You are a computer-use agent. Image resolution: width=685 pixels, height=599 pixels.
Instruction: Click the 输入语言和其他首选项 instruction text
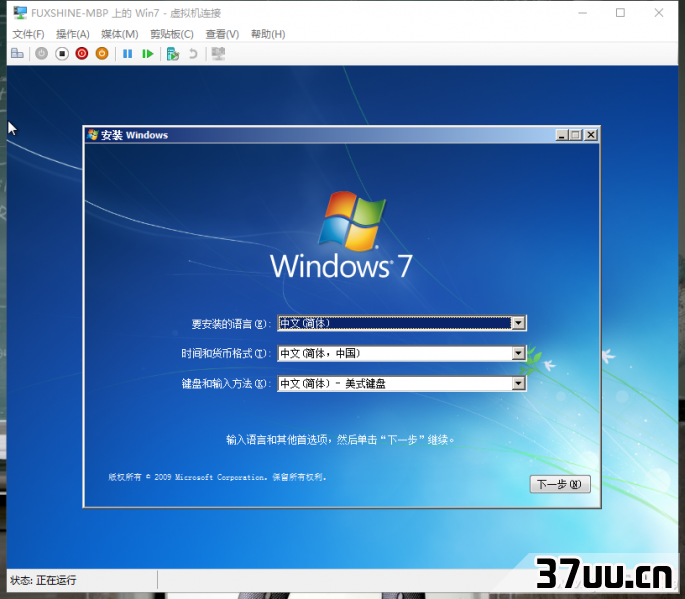(x=340, y=440)
